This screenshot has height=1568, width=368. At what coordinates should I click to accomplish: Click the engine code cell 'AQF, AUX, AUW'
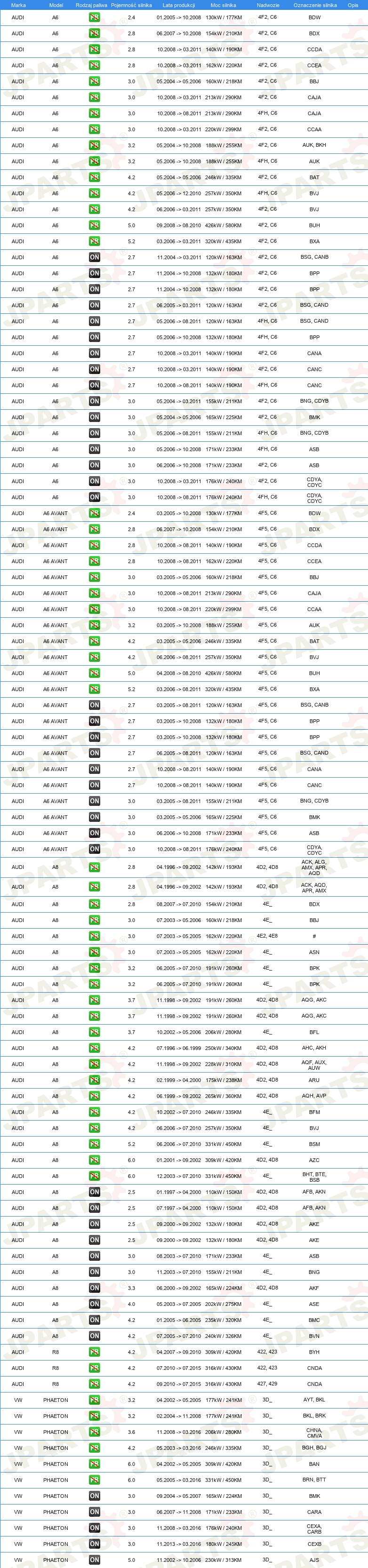314,1065
